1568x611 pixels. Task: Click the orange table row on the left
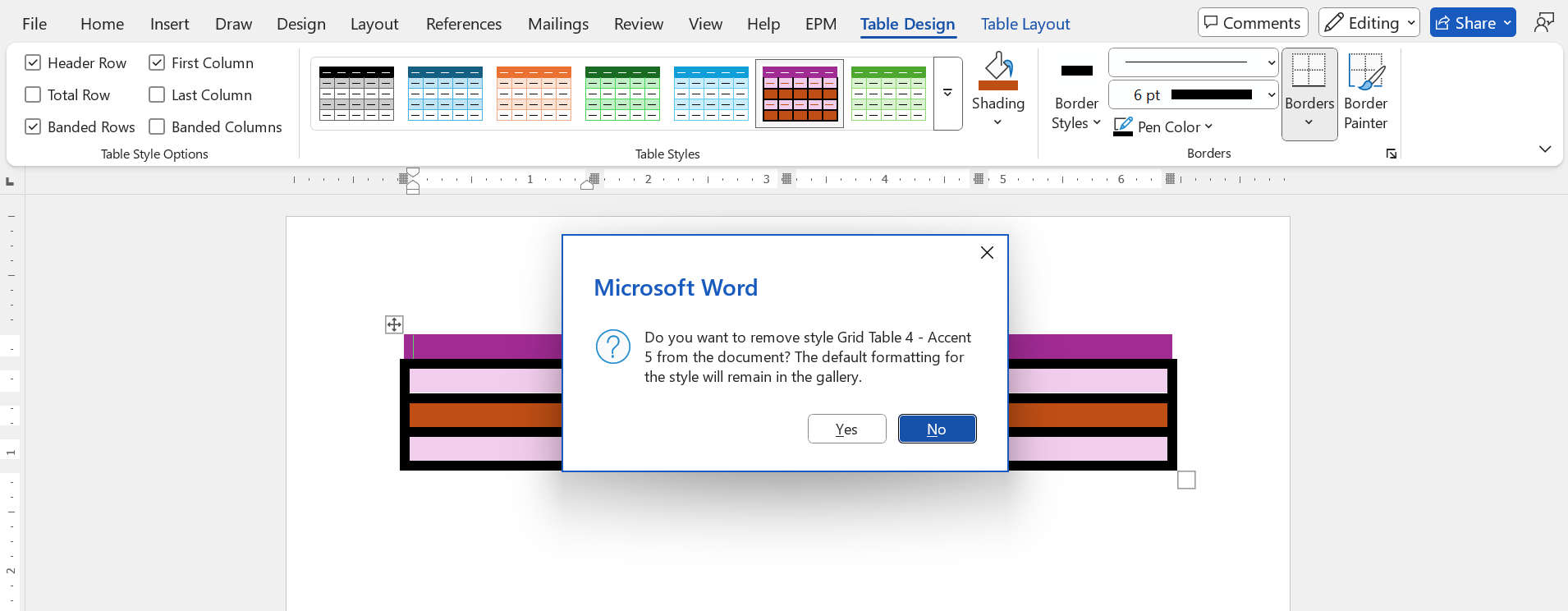click(485, 415)
